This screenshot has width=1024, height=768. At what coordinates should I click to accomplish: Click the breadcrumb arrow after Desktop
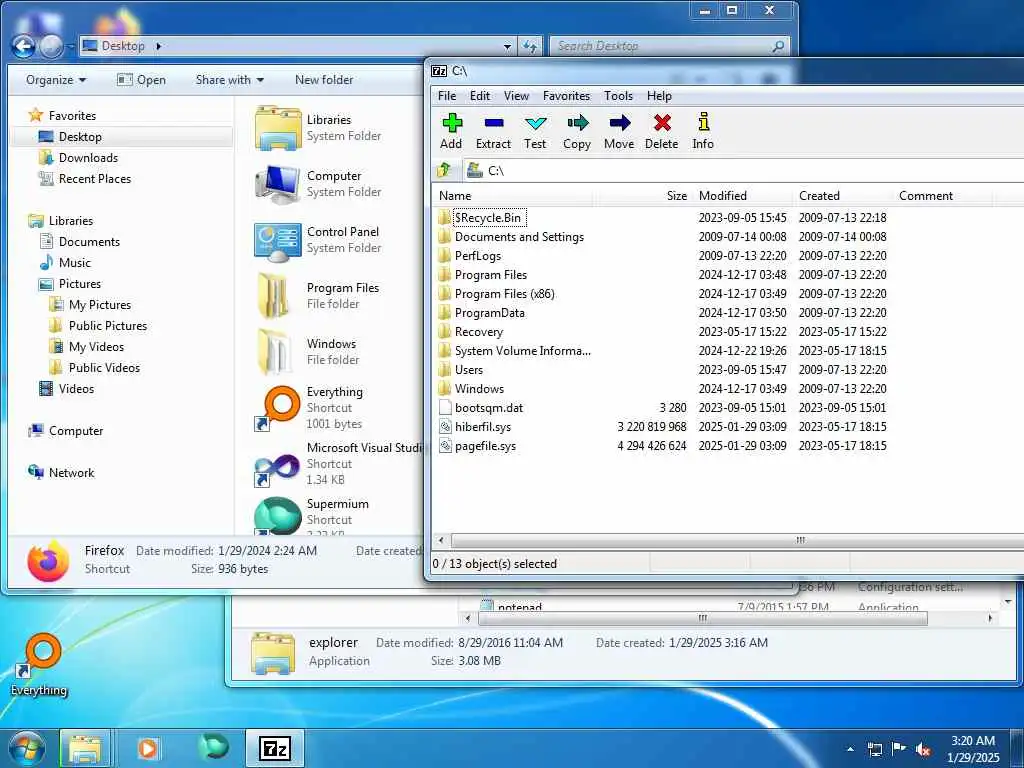pos(158,46)
